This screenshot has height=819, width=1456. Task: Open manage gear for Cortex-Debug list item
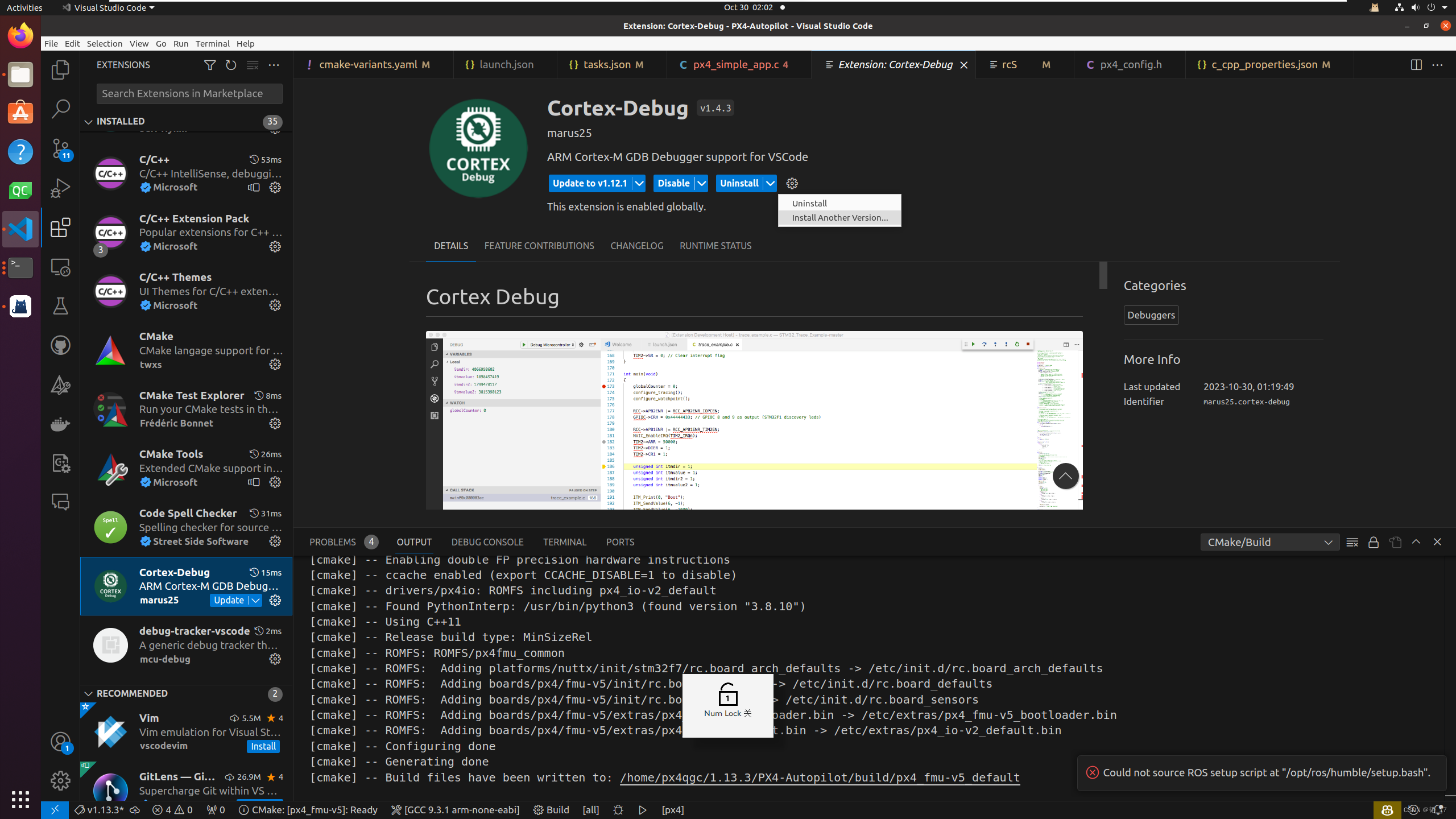click(275, 601)
